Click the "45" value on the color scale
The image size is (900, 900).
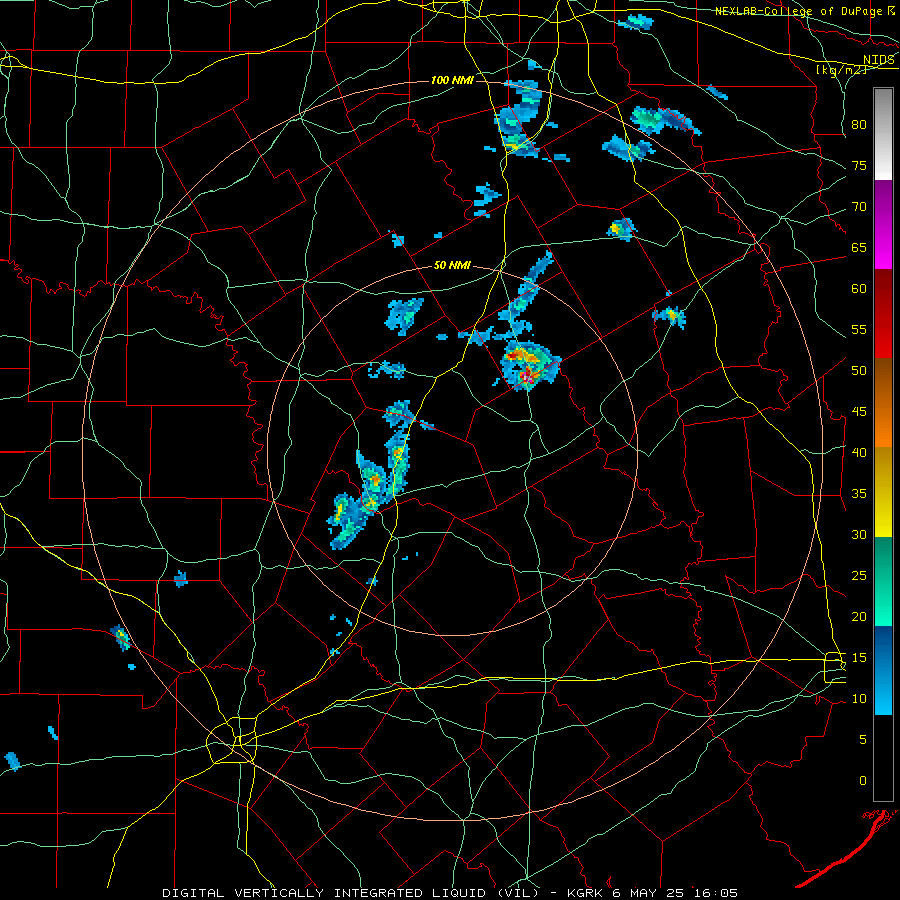[859, 412]
